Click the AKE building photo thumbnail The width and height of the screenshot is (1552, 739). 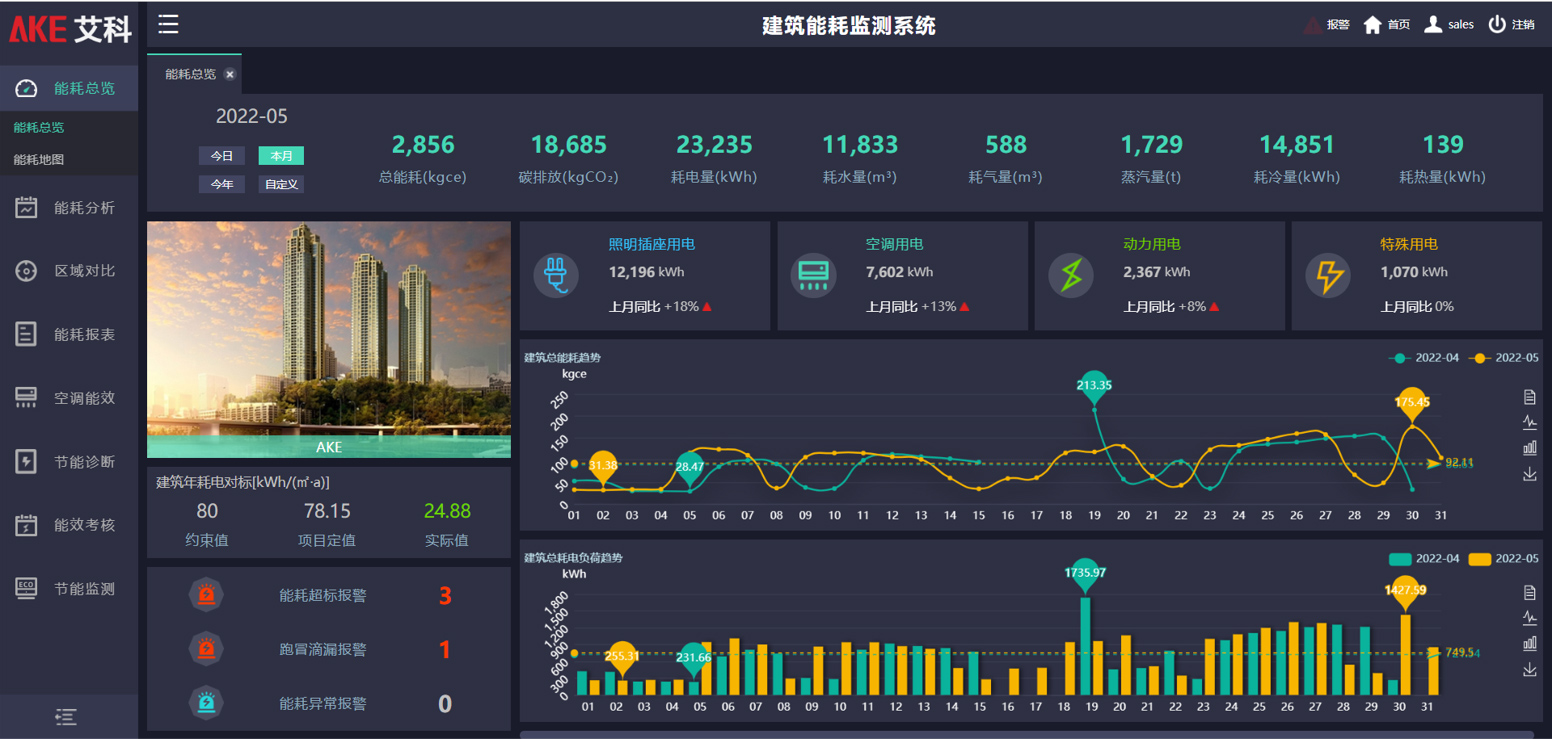pyautogui.click(x=328, y=338)
